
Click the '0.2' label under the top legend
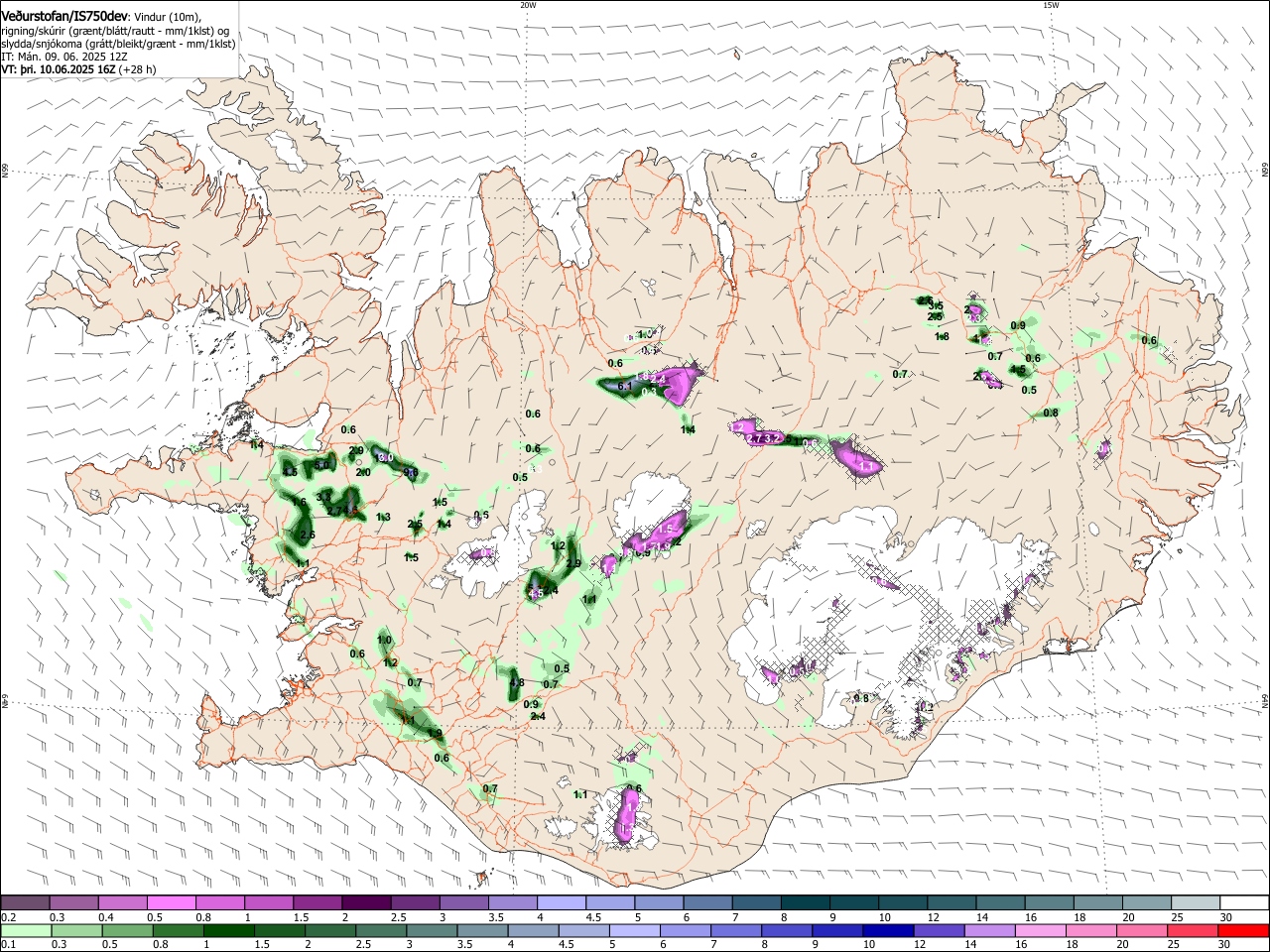point(8,917)
